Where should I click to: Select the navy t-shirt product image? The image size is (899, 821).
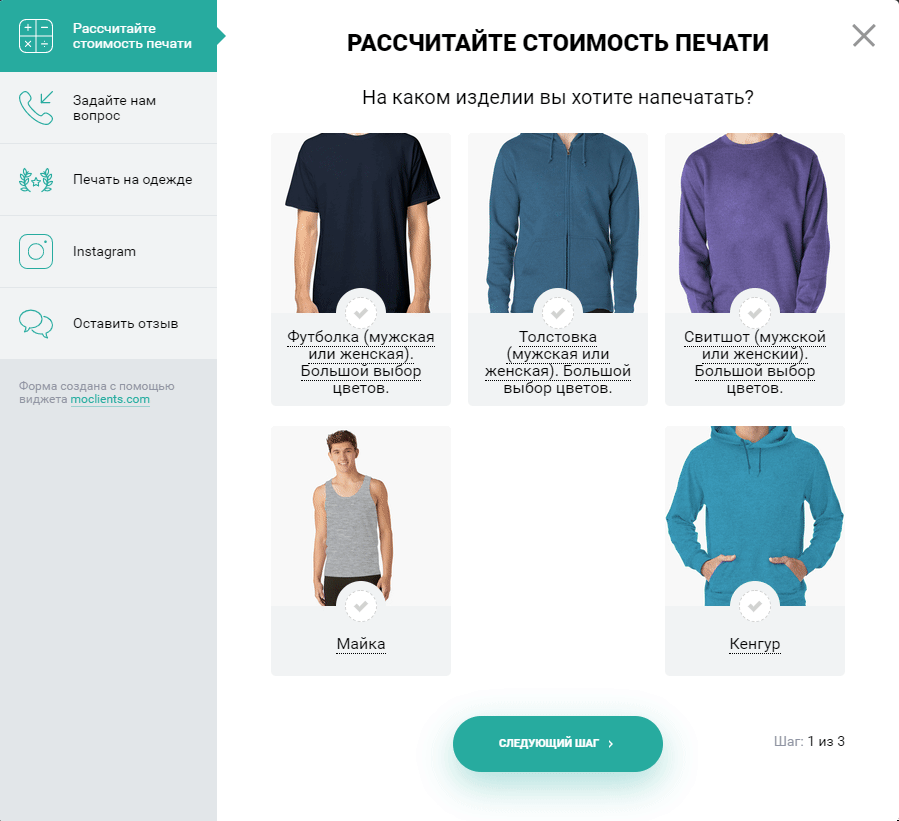[x=361, y=223]
